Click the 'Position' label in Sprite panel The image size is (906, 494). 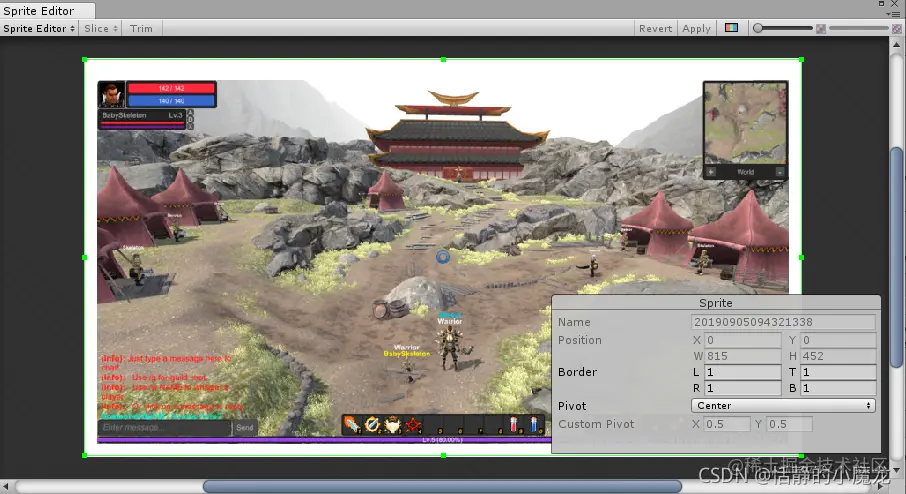pyautogui.click(x=580, y=340)
